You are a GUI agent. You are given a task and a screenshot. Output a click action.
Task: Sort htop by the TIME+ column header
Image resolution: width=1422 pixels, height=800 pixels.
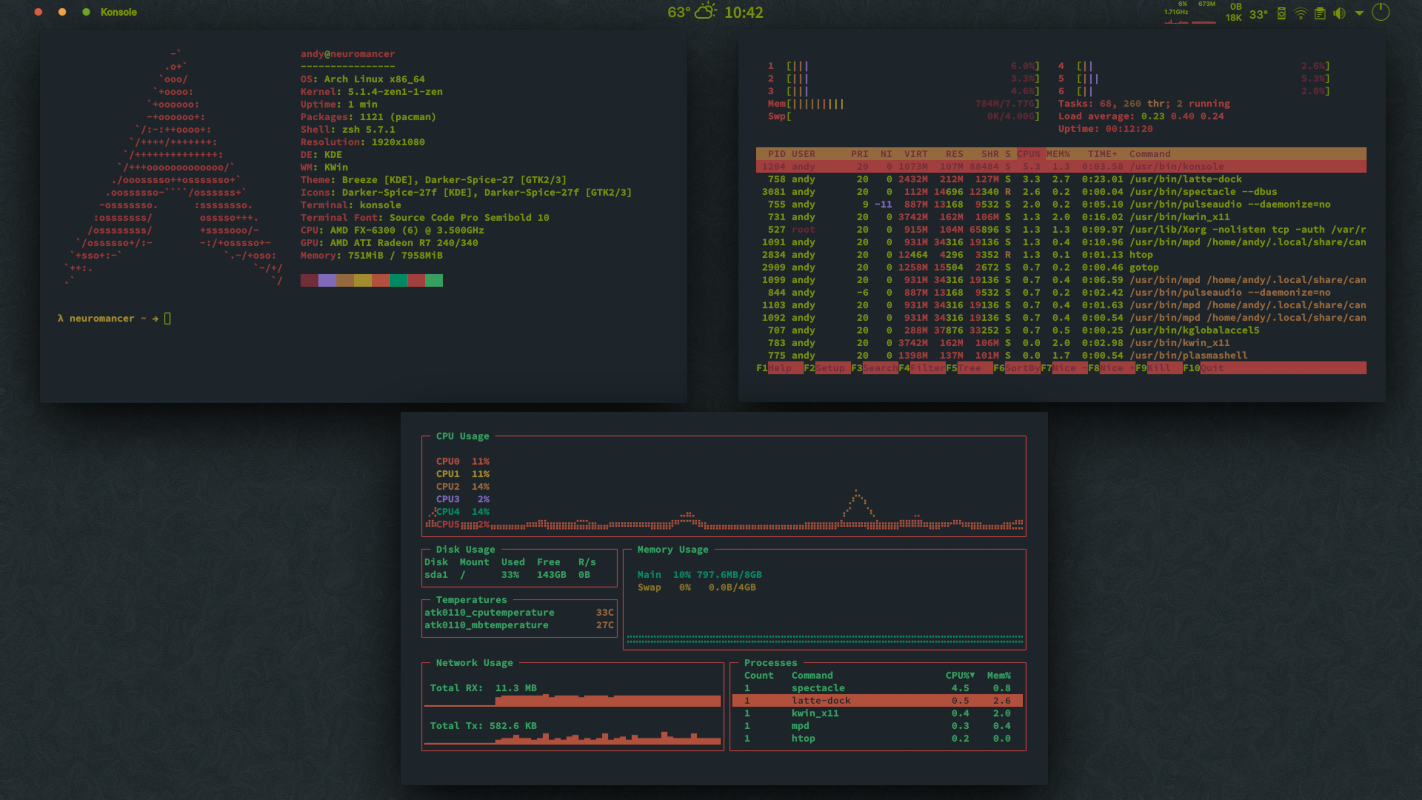(x=1102, y=154)
